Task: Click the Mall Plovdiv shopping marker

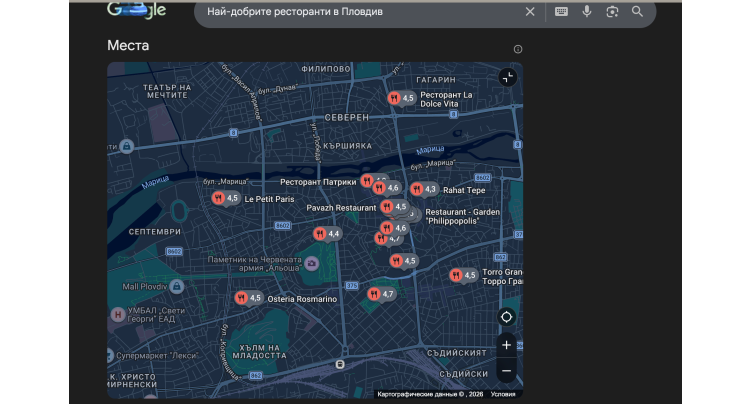Action: pyautogui.click(x=176, y=287)
